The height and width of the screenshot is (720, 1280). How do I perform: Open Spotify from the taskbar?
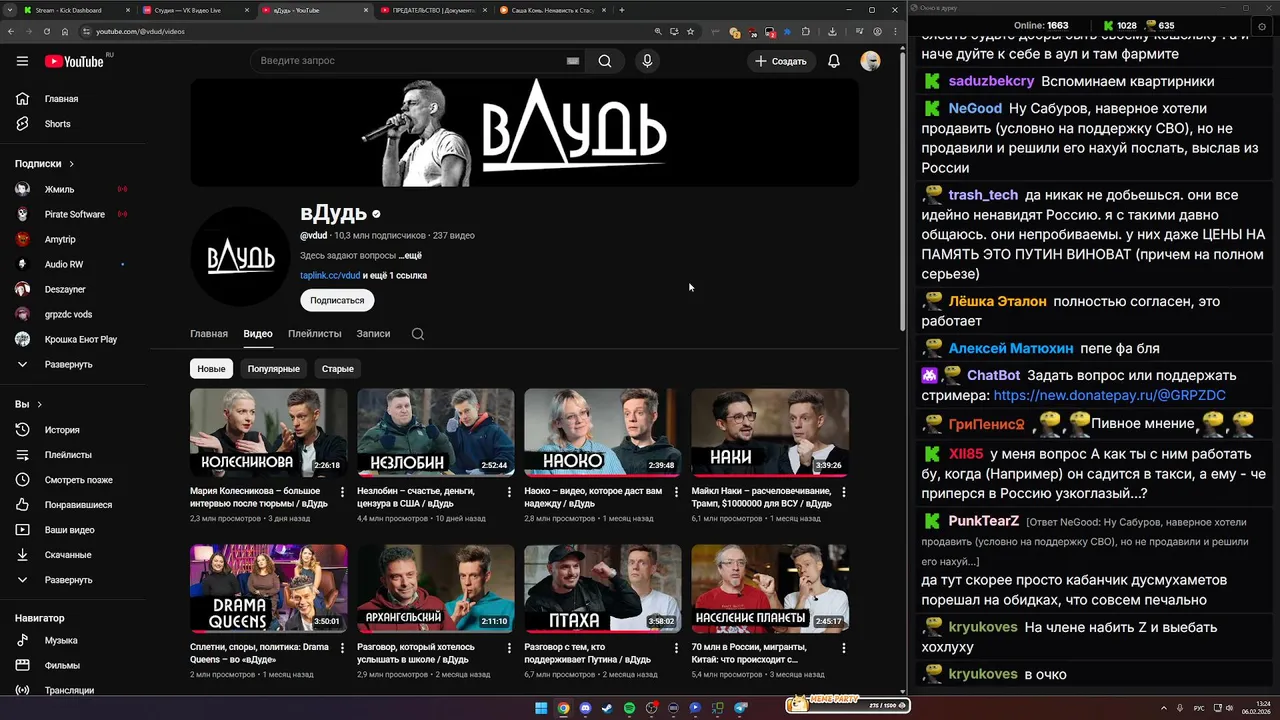pos(629,708)
